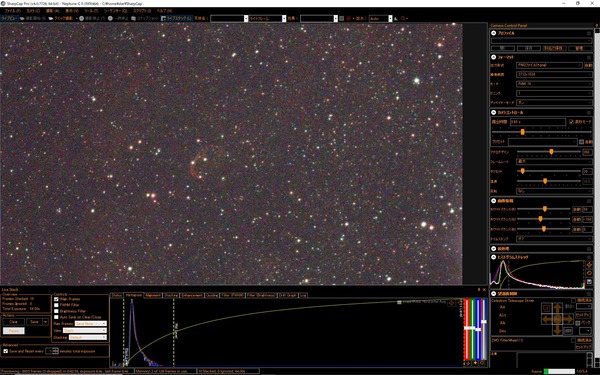600x375 pixels.
Task: Click the grey FX selection area toolbar icon
Action: click(342, 18)
